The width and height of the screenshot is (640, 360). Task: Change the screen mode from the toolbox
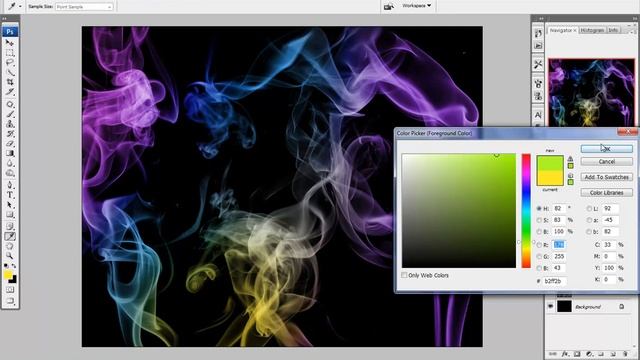tap(10, 301)
